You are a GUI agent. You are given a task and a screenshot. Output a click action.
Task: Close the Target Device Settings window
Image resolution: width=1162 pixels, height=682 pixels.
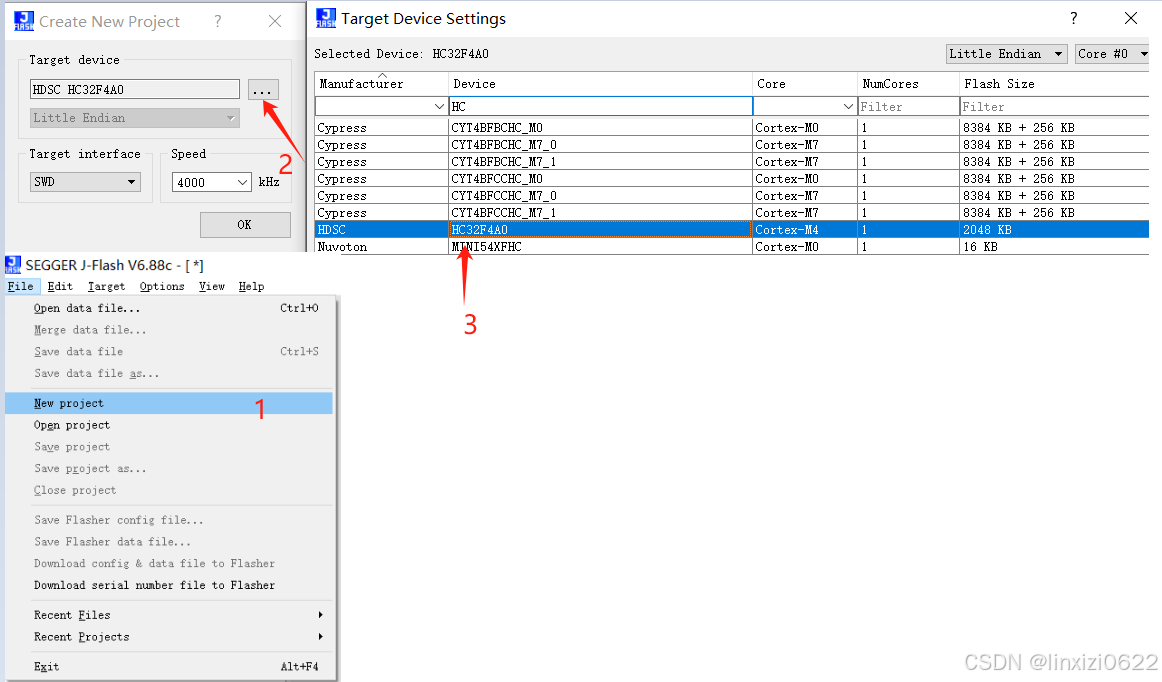pos(1130,19)
